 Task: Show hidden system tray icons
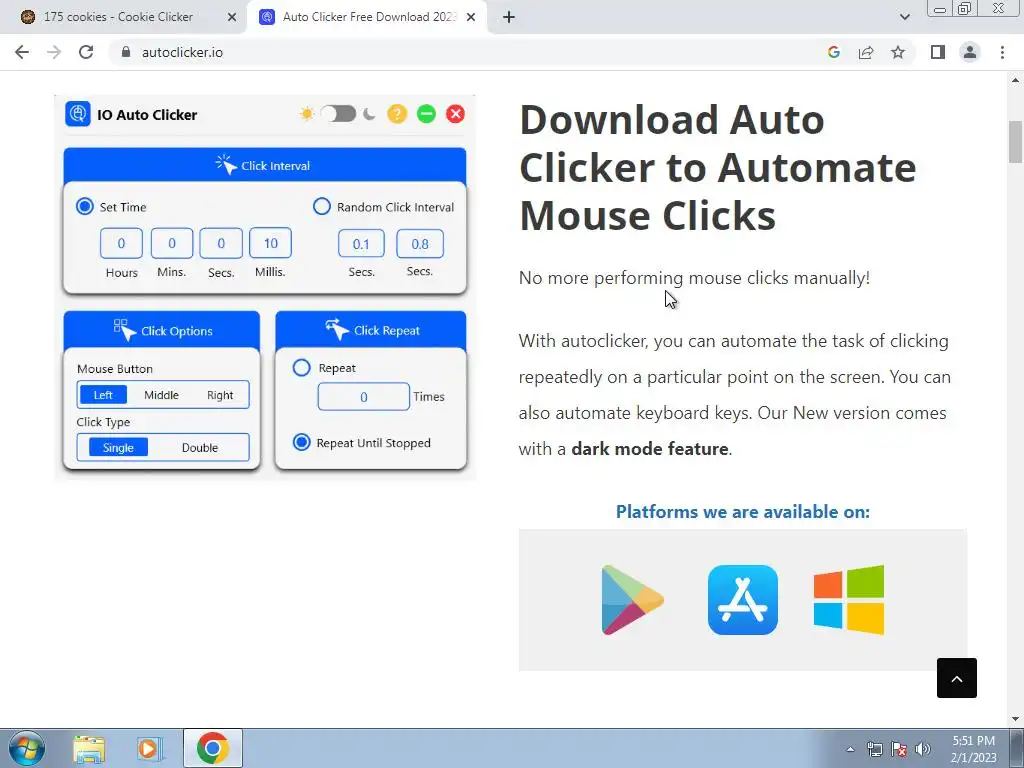(850, 749)
